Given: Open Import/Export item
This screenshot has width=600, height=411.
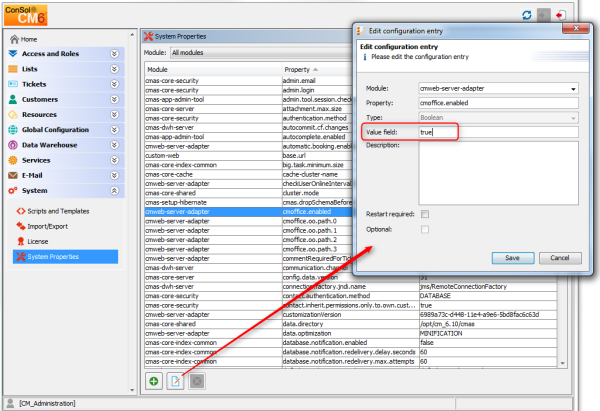Looking at the screenshot, I should [x=42, y=227].
